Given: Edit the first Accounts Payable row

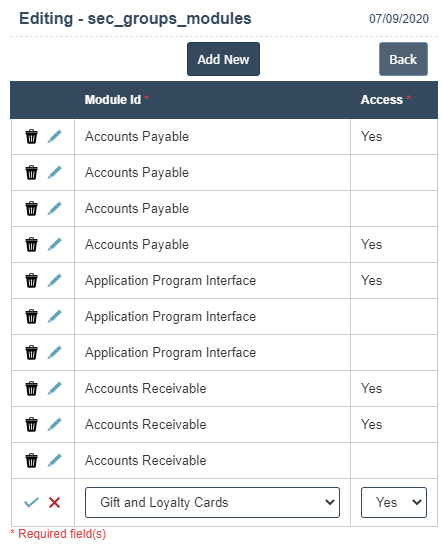Looking at the screenshot, I should click(x=54, y=137).
